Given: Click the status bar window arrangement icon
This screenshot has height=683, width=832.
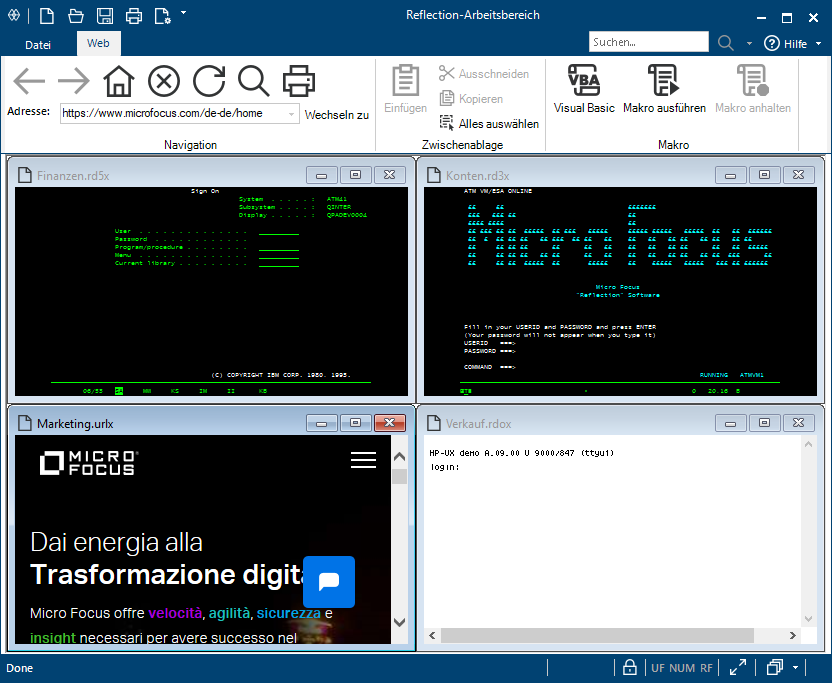Looking at the screenshot, I should point(775,667).
